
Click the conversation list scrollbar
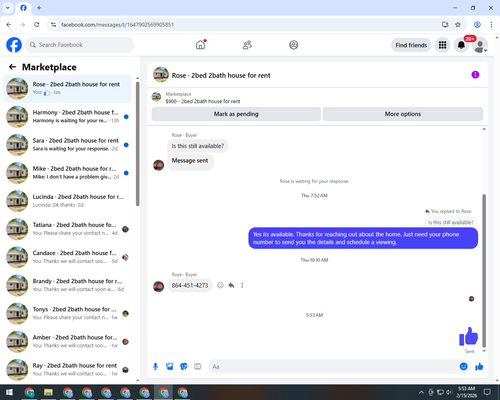(x=137, y=143)
